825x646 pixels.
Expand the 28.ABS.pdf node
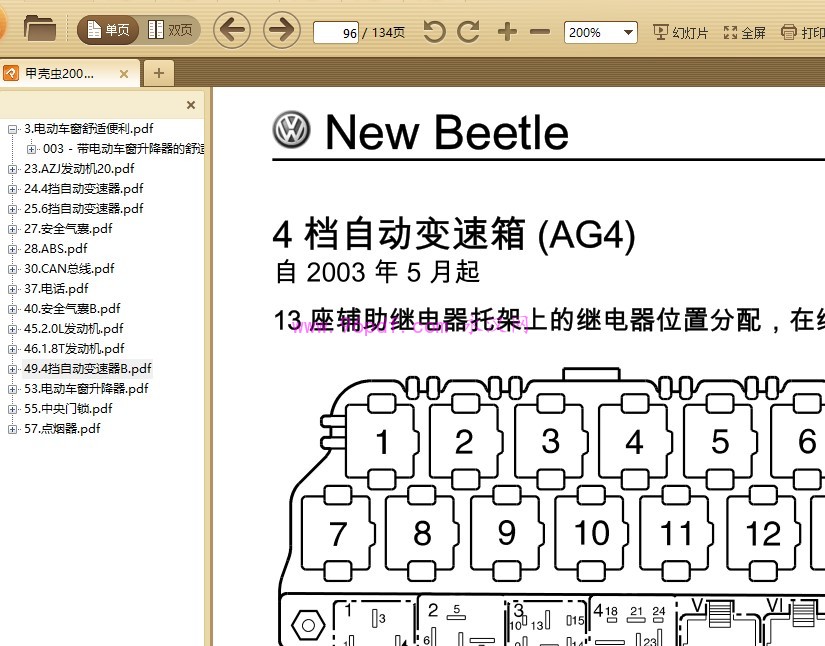point(12,249)
